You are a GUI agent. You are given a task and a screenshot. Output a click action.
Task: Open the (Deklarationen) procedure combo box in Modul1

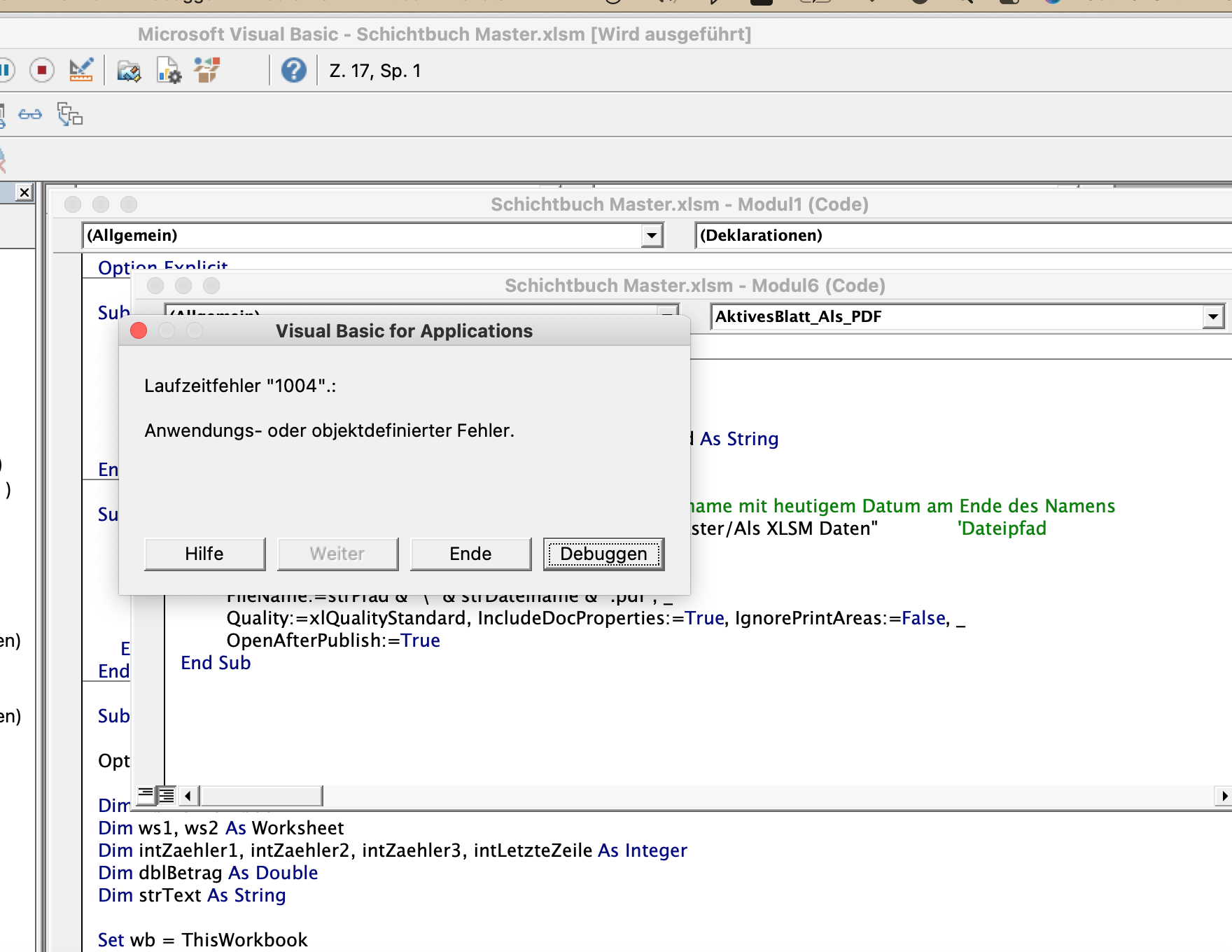pyautogui.click(x=963, y=235)
